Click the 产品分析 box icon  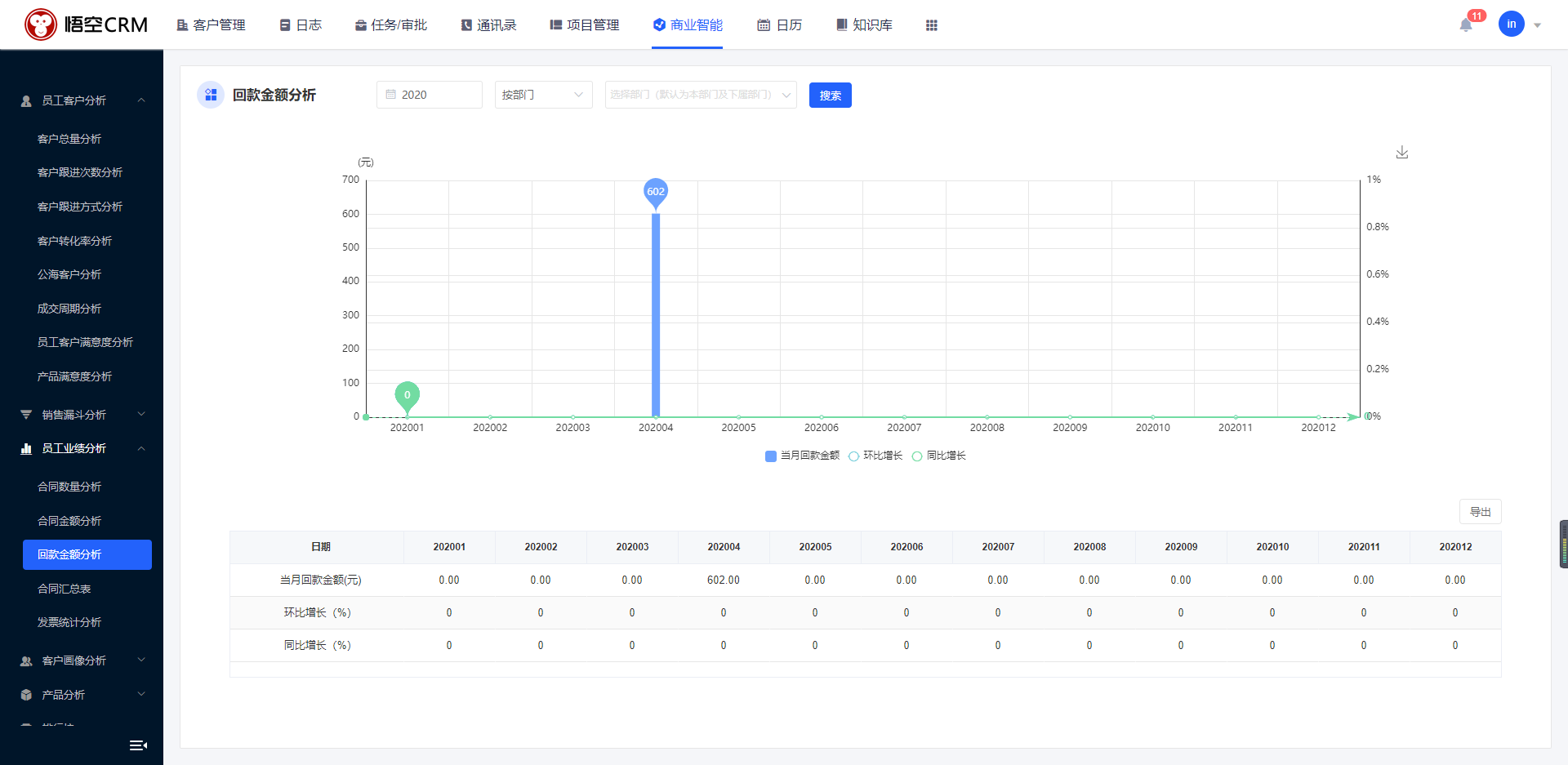coord(26,695)
